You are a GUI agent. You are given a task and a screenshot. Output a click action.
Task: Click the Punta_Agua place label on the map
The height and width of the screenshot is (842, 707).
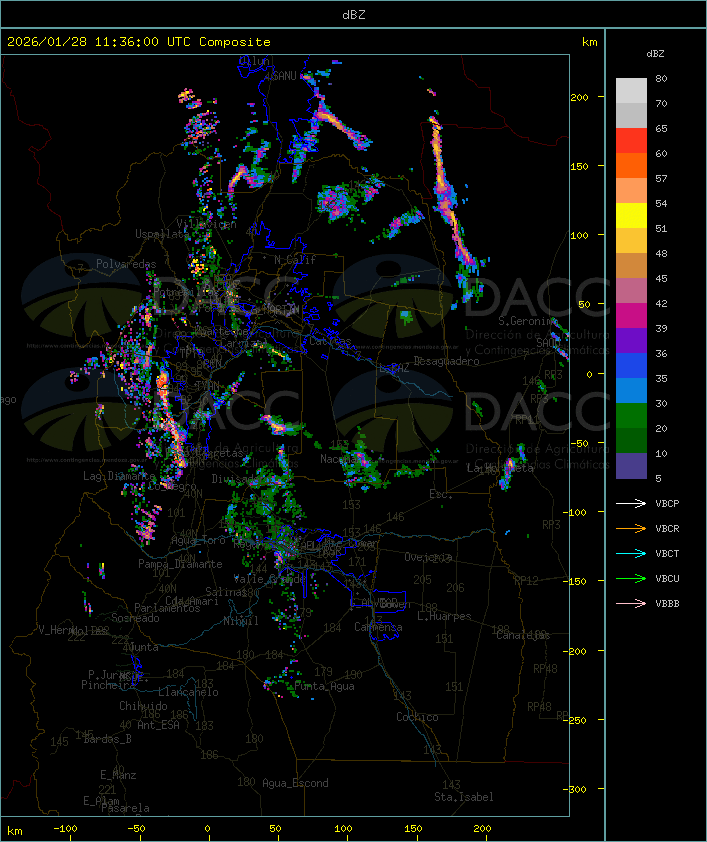[324, 686]
